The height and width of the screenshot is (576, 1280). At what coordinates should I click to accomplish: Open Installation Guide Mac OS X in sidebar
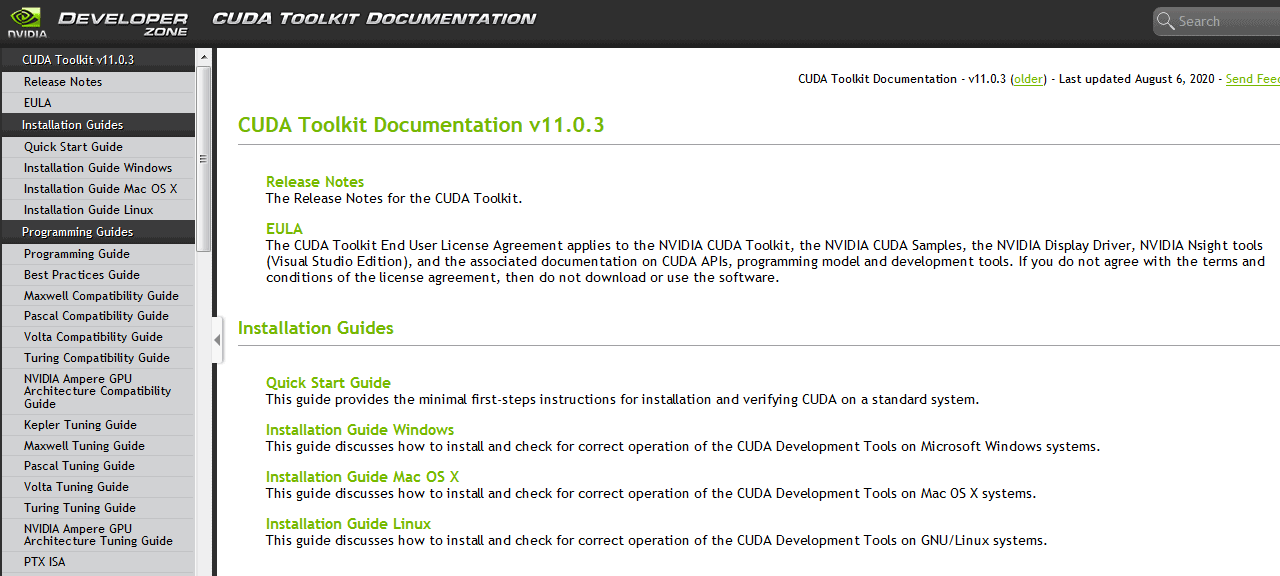pyautogui.click(x=98, y=189)
